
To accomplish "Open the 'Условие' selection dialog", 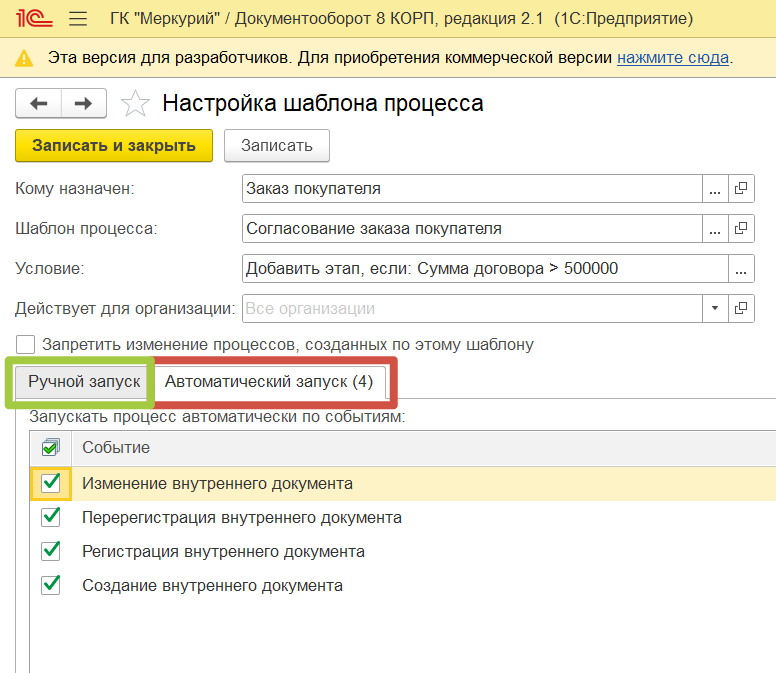I will pyautogui.click(x=741, y=268).
